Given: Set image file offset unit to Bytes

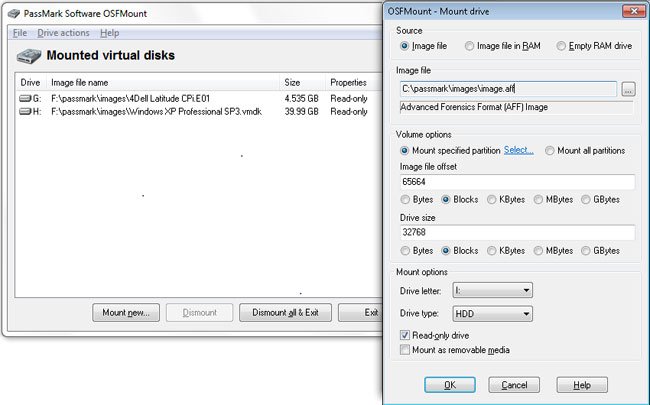Looking at the screenshot, I should pos(405,200).
